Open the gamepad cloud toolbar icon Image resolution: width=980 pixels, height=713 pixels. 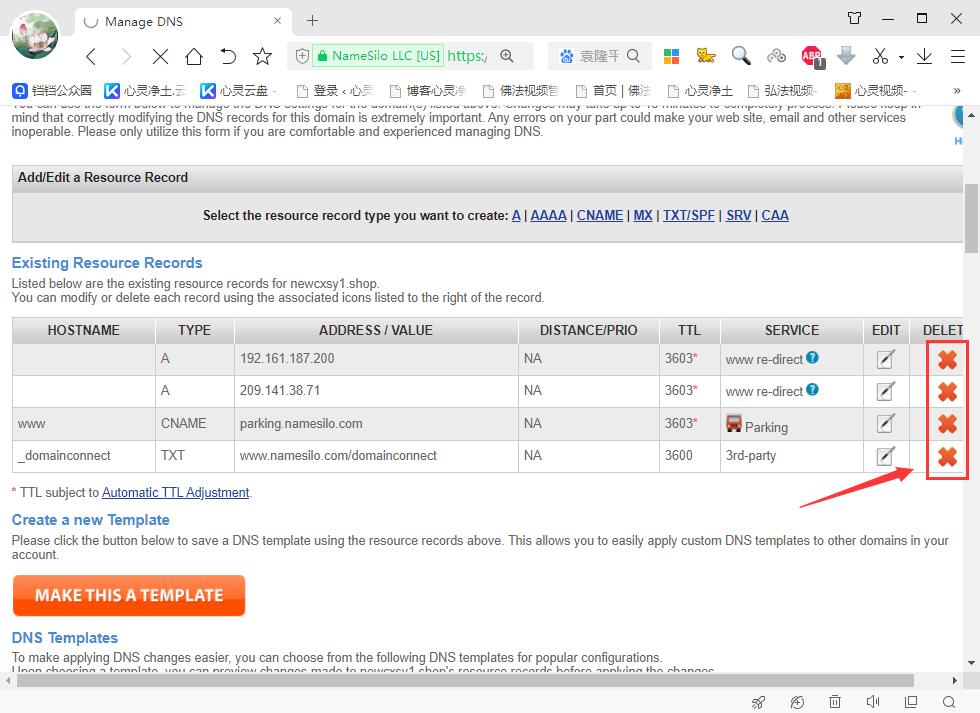pyautogui.click(x=776, y=56)
